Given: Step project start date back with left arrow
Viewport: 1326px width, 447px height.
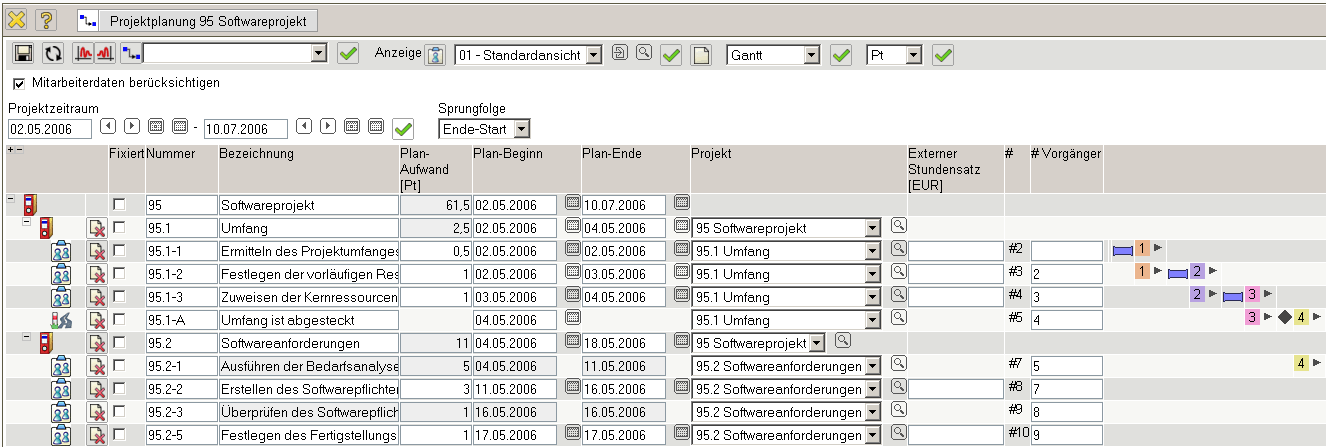Looking at the screenshot, I should pos(107,126).
